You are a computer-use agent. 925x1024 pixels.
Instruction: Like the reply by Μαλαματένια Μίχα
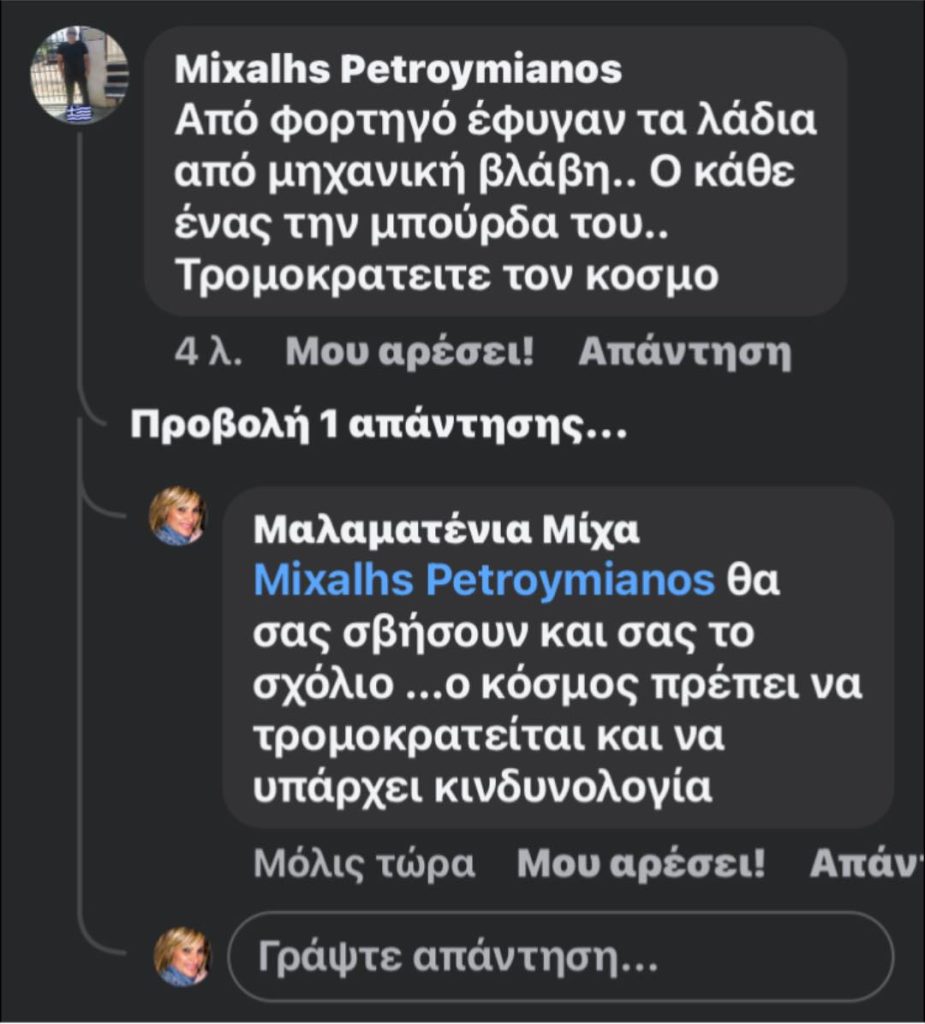640,863
